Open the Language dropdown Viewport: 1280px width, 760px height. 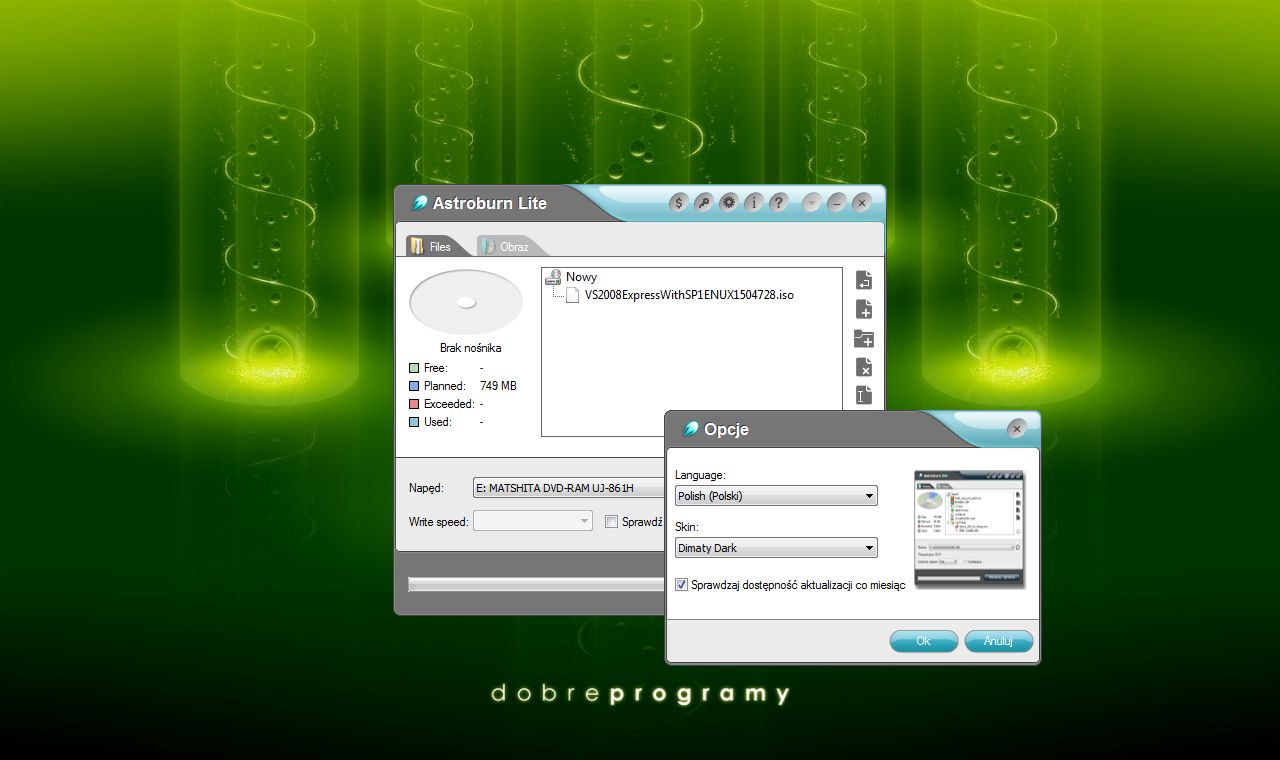[x=776, y=495]
